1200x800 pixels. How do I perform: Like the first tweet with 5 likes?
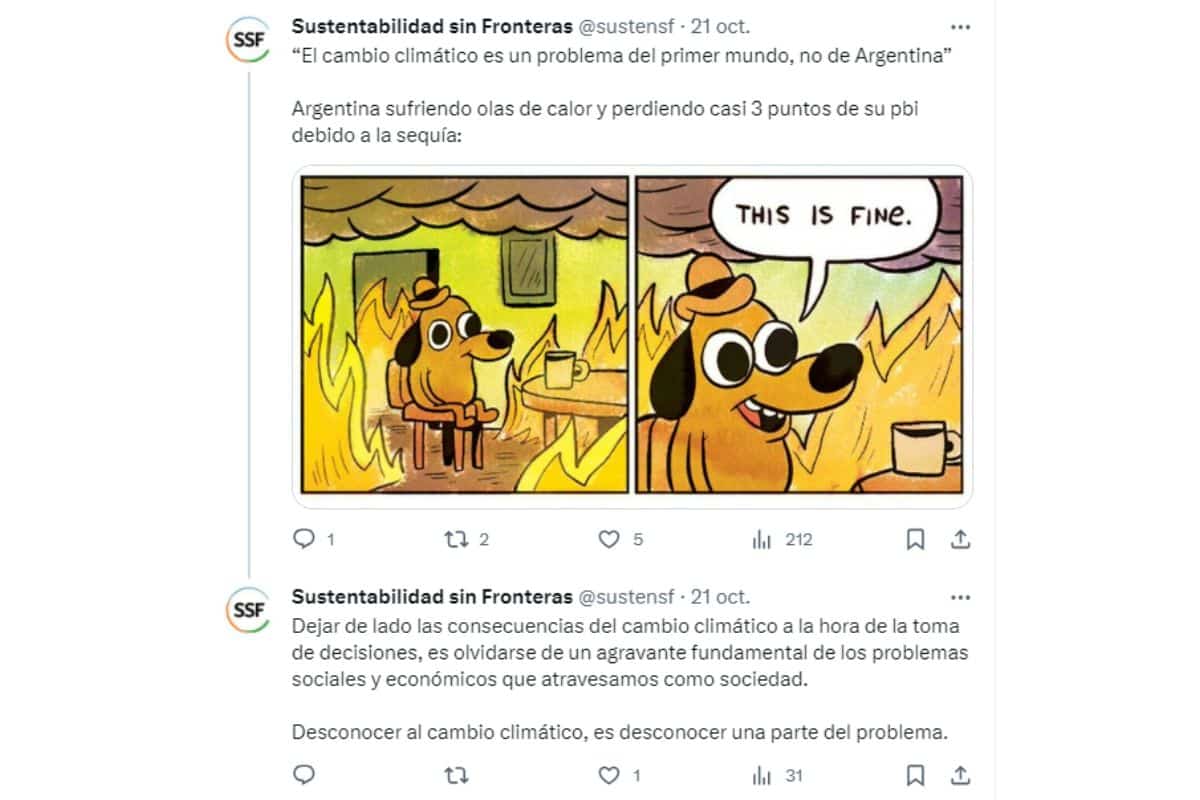coord(609,540)
